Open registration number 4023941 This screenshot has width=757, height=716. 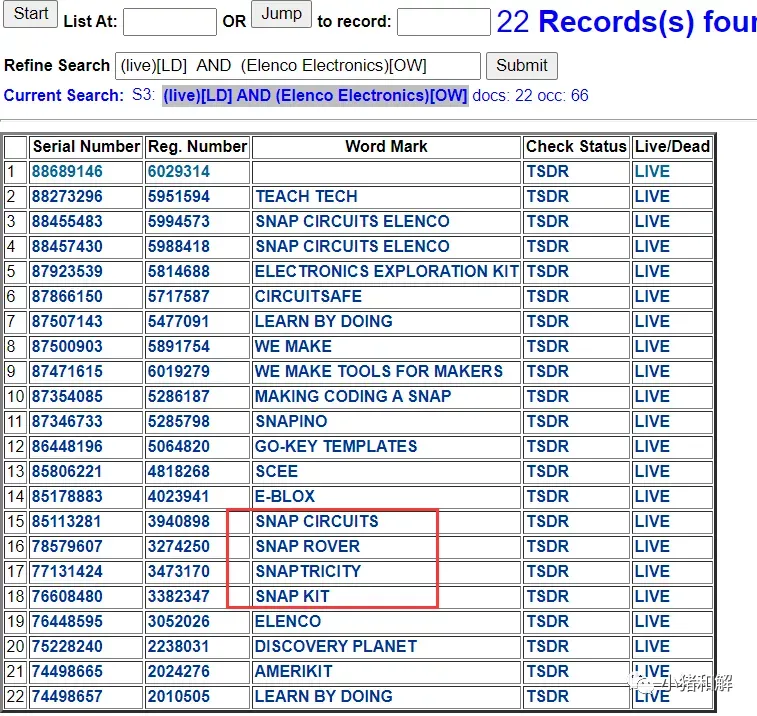[179, 497]
